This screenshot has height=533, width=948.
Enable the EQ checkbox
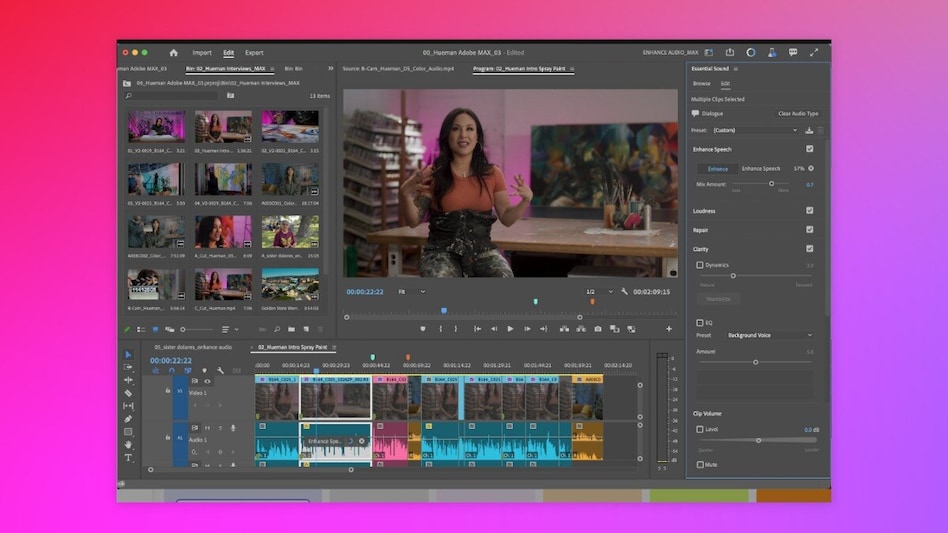pos(700,323)
